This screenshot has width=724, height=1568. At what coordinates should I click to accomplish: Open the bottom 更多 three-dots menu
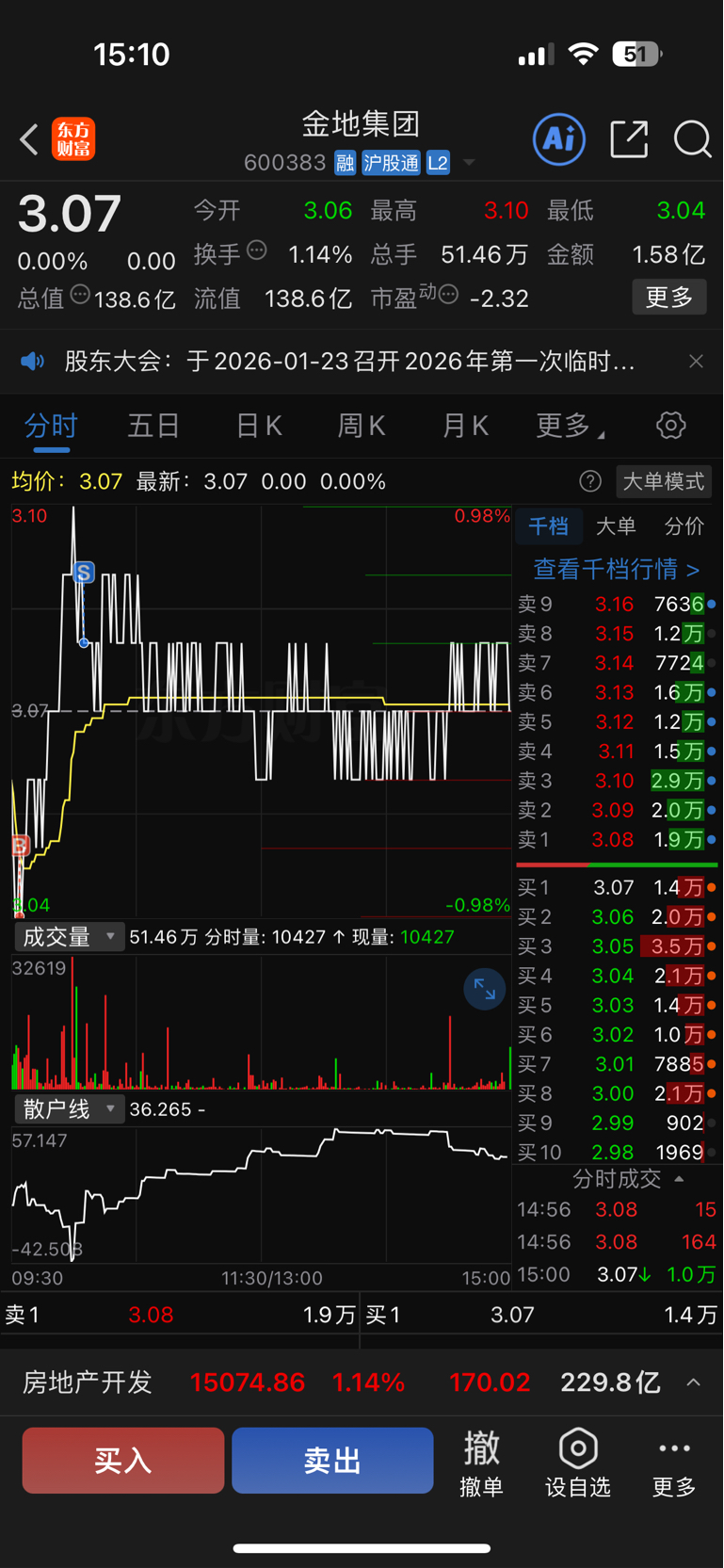coord(674,1463)
